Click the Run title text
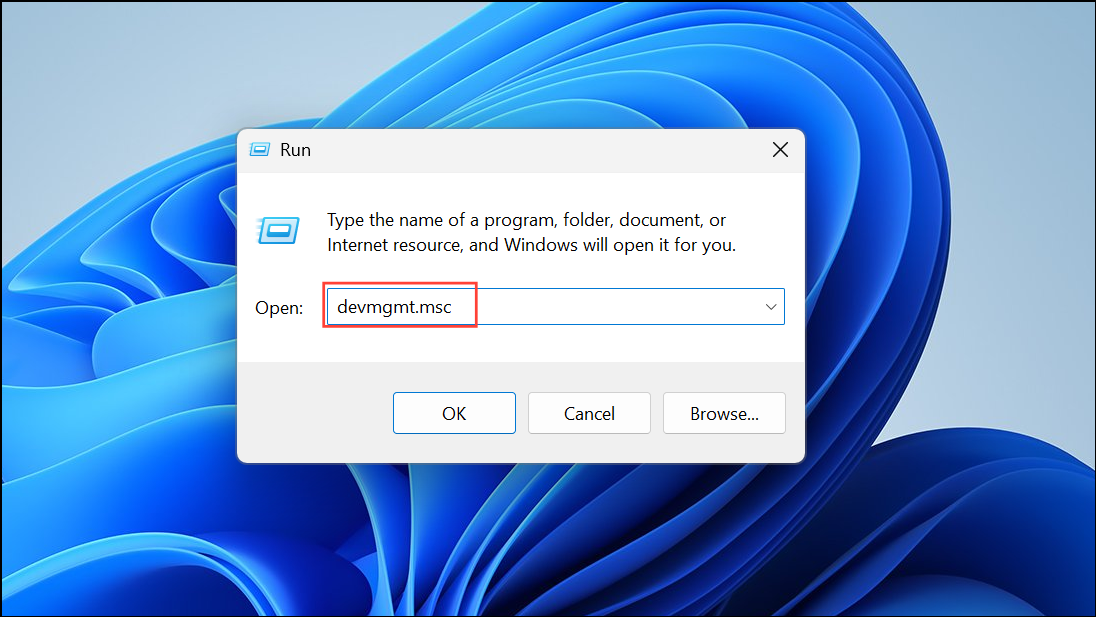 (x=296, y=149)
